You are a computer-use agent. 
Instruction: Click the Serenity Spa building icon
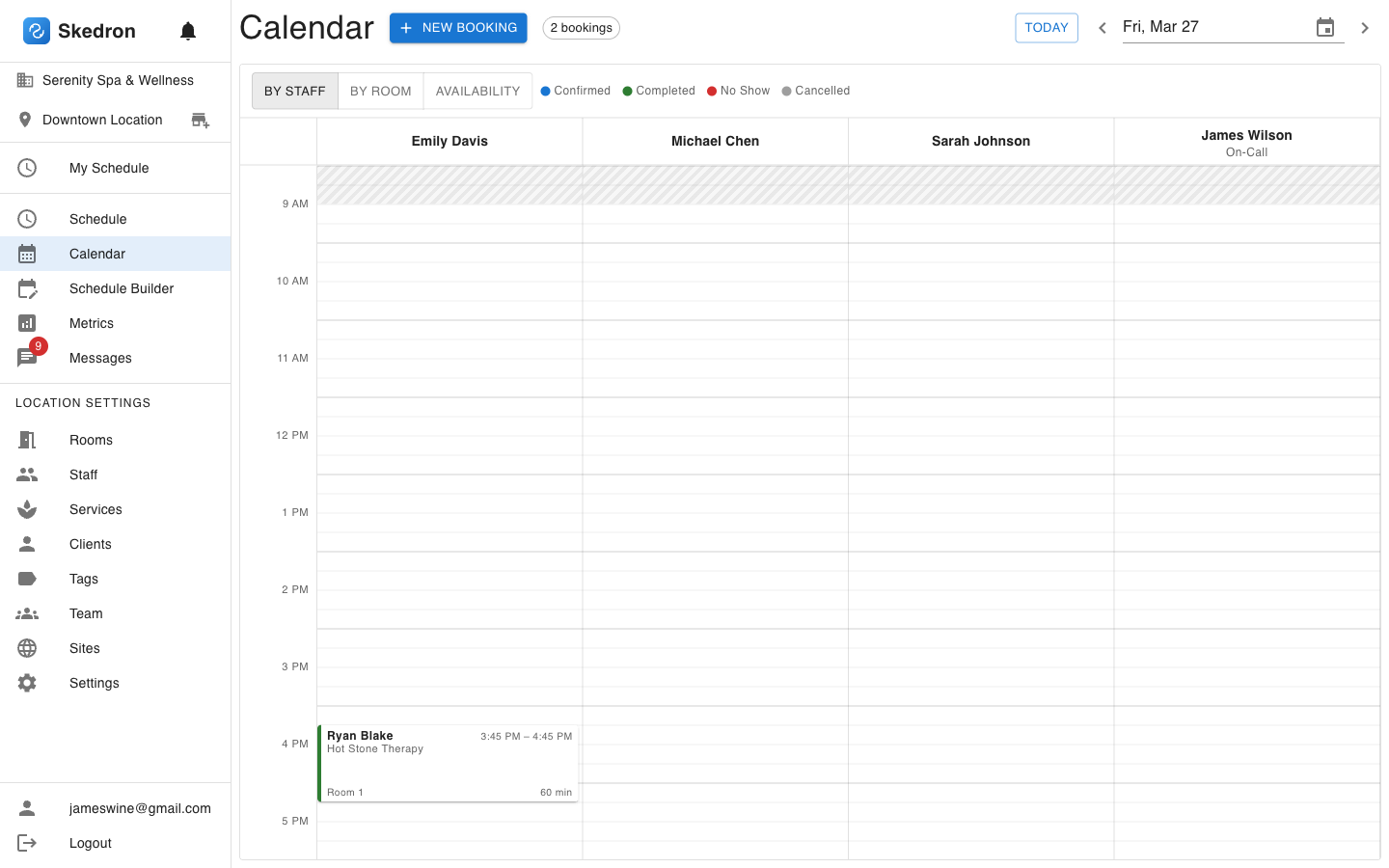[26, 80]
